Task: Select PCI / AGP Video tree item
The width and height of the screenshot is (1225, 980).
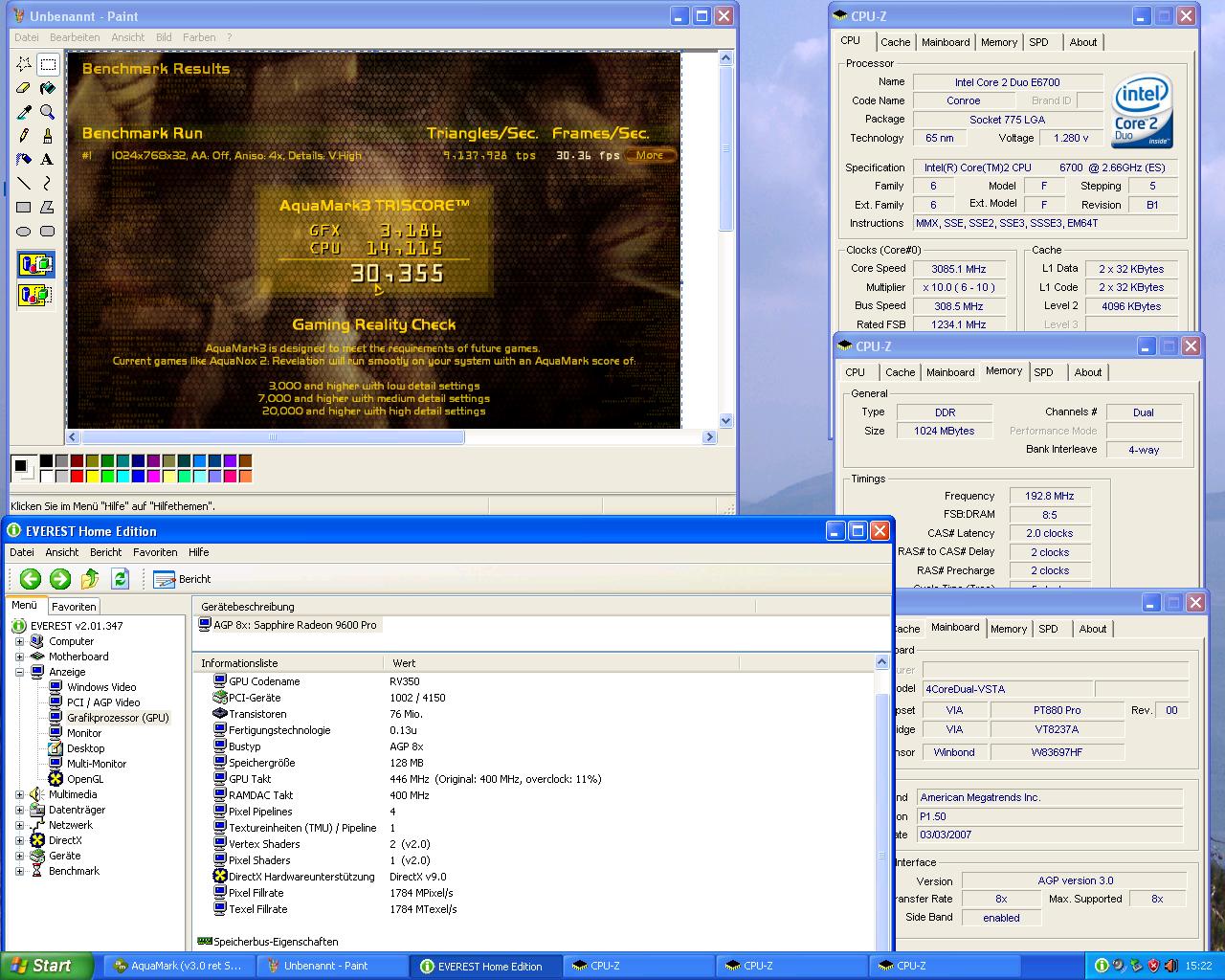Action: 103,702
